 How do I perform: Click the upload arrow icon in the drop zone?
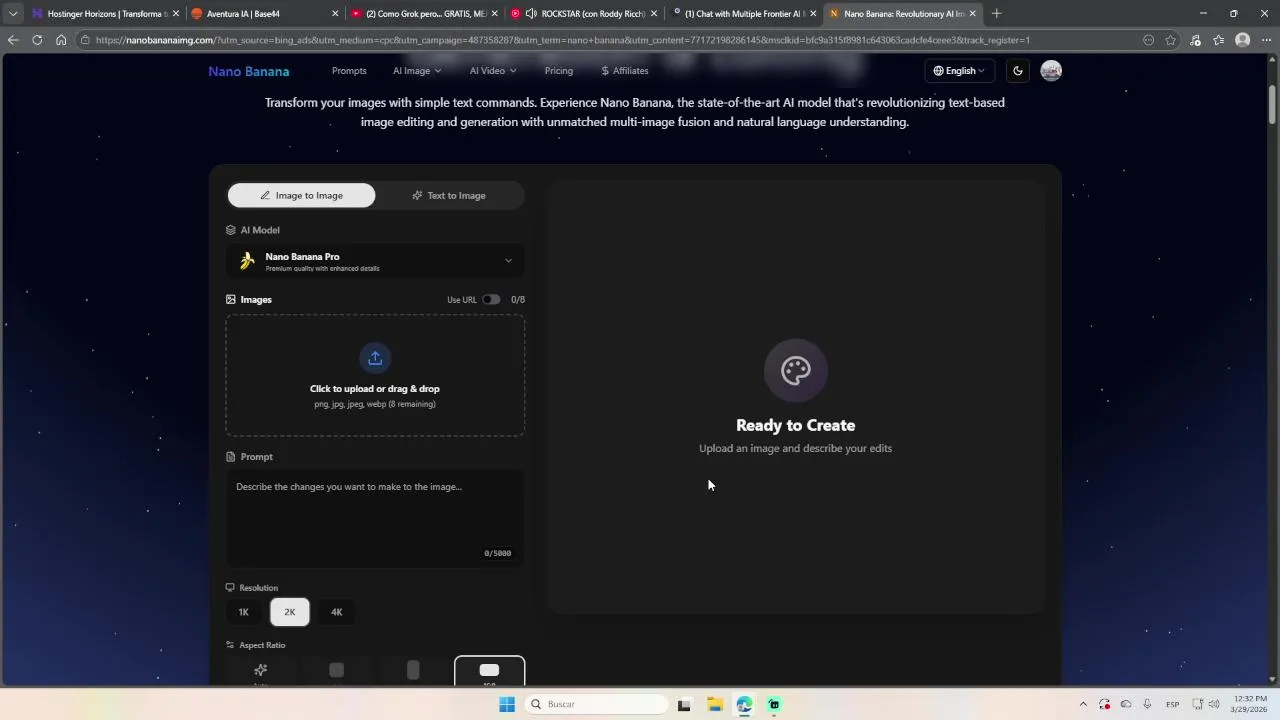click(375, 358)
